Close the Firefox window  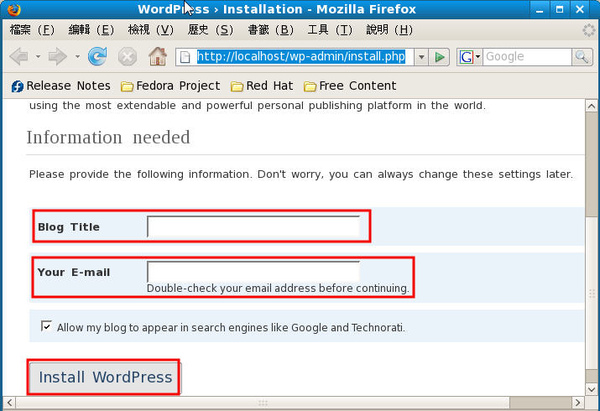point(580,9)
